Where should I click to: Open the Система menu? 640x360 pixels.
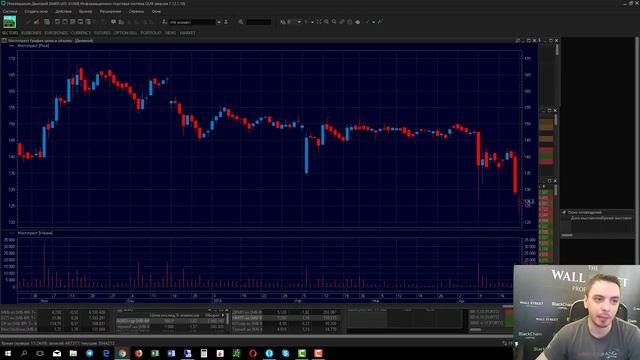[x=10, y=11]
